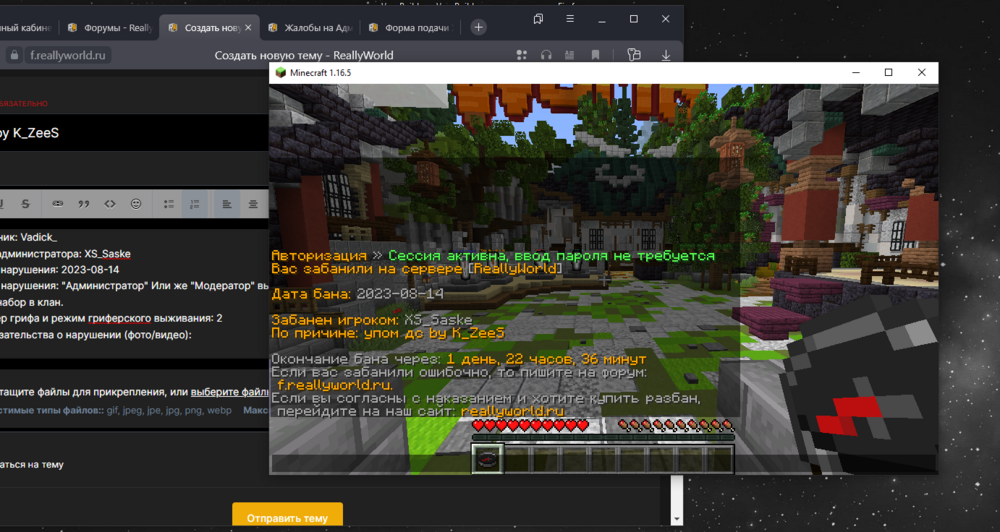The image size is (1000, 532).
Task: Click 'По причине: упом дс by K_ZeeS' line
Action: coord(388,333)
